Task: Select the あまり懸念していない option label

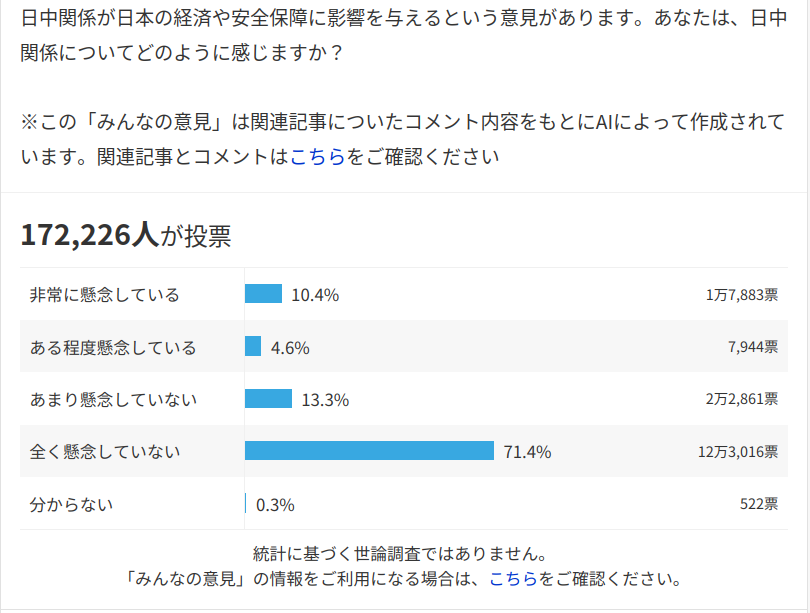Action: pos(113,399)
